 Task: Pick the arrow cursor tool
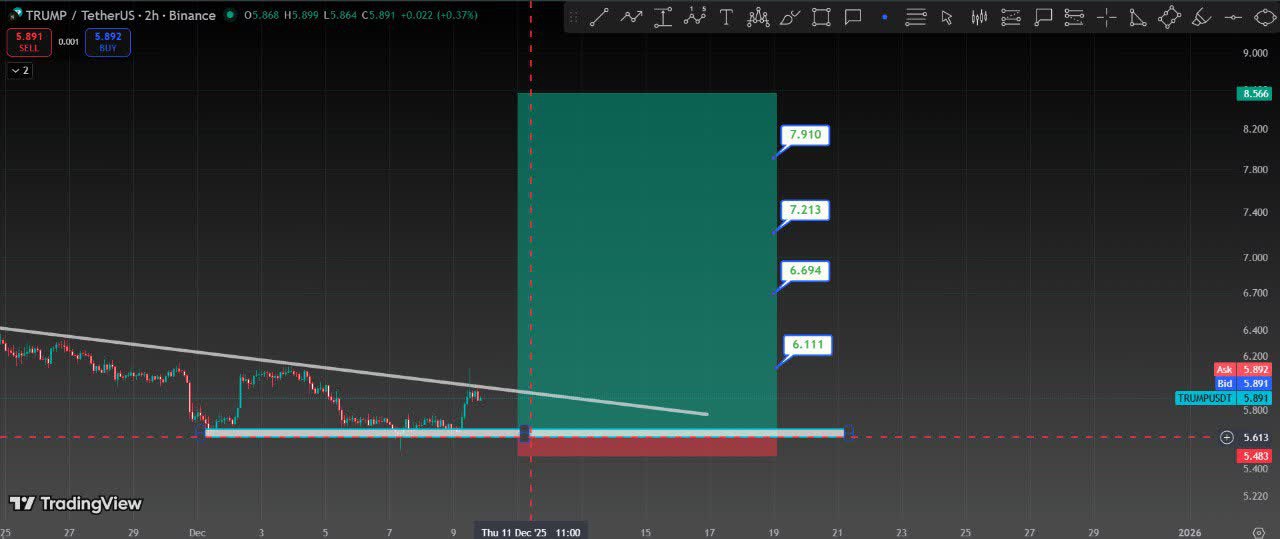pos(947,17)
